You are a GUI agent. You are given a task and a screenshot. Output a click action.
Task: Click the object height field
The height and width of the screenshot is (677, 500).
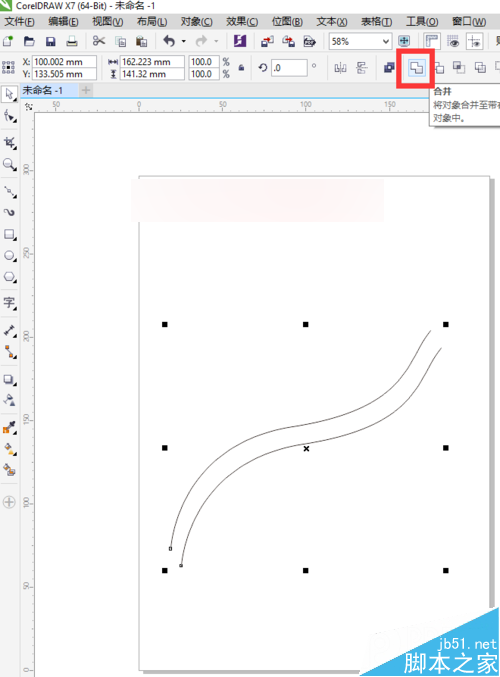(x=152, y=74)
